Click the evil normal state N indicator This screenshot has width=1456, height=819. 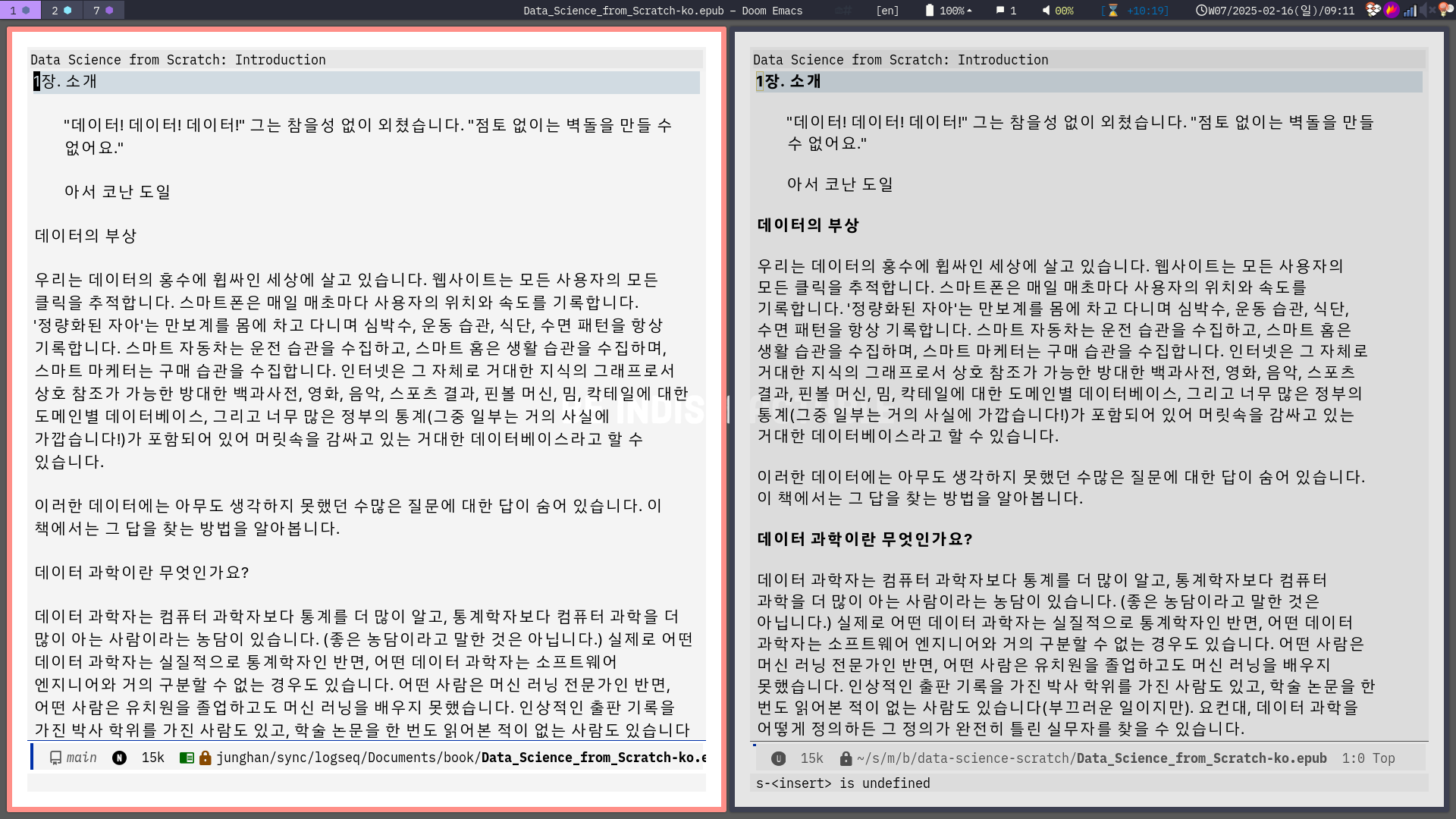pos(119,758)
